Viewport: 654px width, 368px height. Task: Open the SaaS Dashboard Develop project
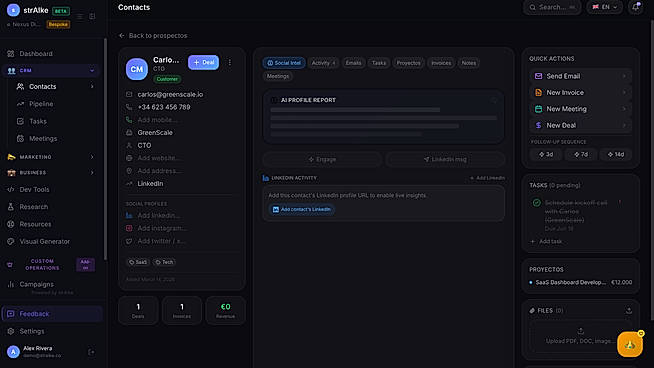pos(580,282)
